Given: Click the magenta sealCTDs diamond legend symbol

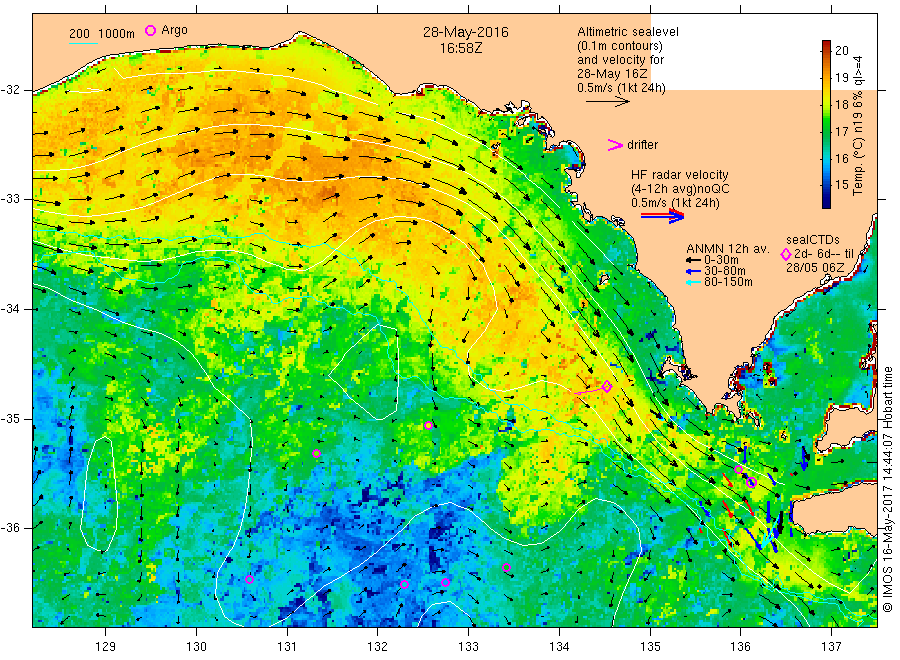Looking at the screenshot, I should [x=786, y=254].
